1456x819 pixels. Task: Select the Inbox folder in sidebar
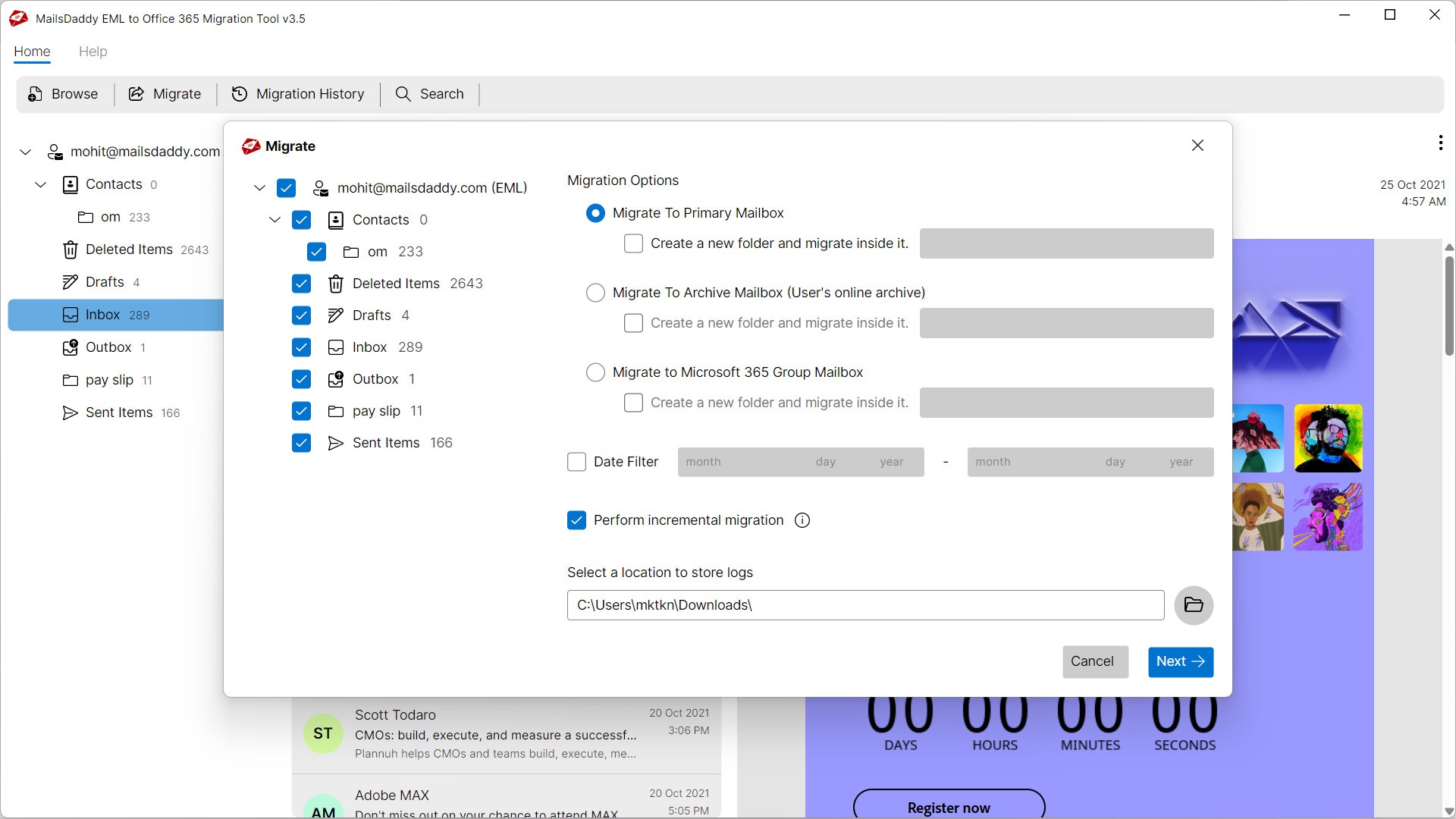click(115, 315)
